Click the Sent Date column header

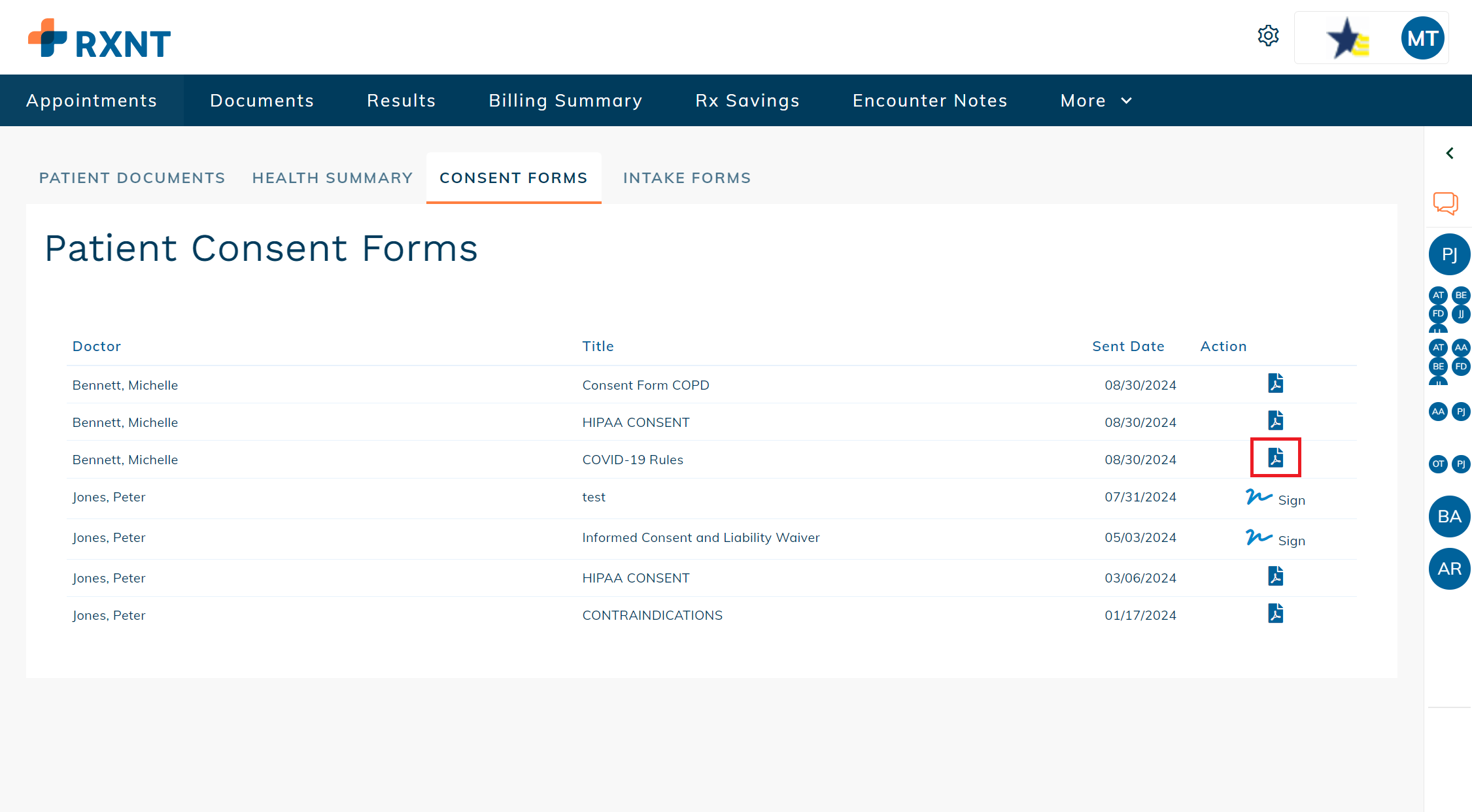(x=1128, y=347)
